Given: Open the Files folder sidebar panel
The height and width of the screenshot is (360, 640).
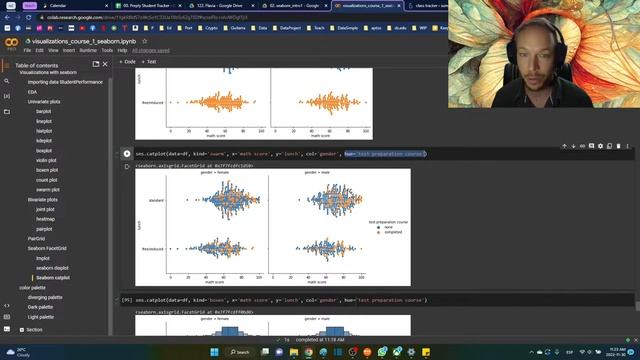Looking at the screenshot, I should click(x=7, y=111).
